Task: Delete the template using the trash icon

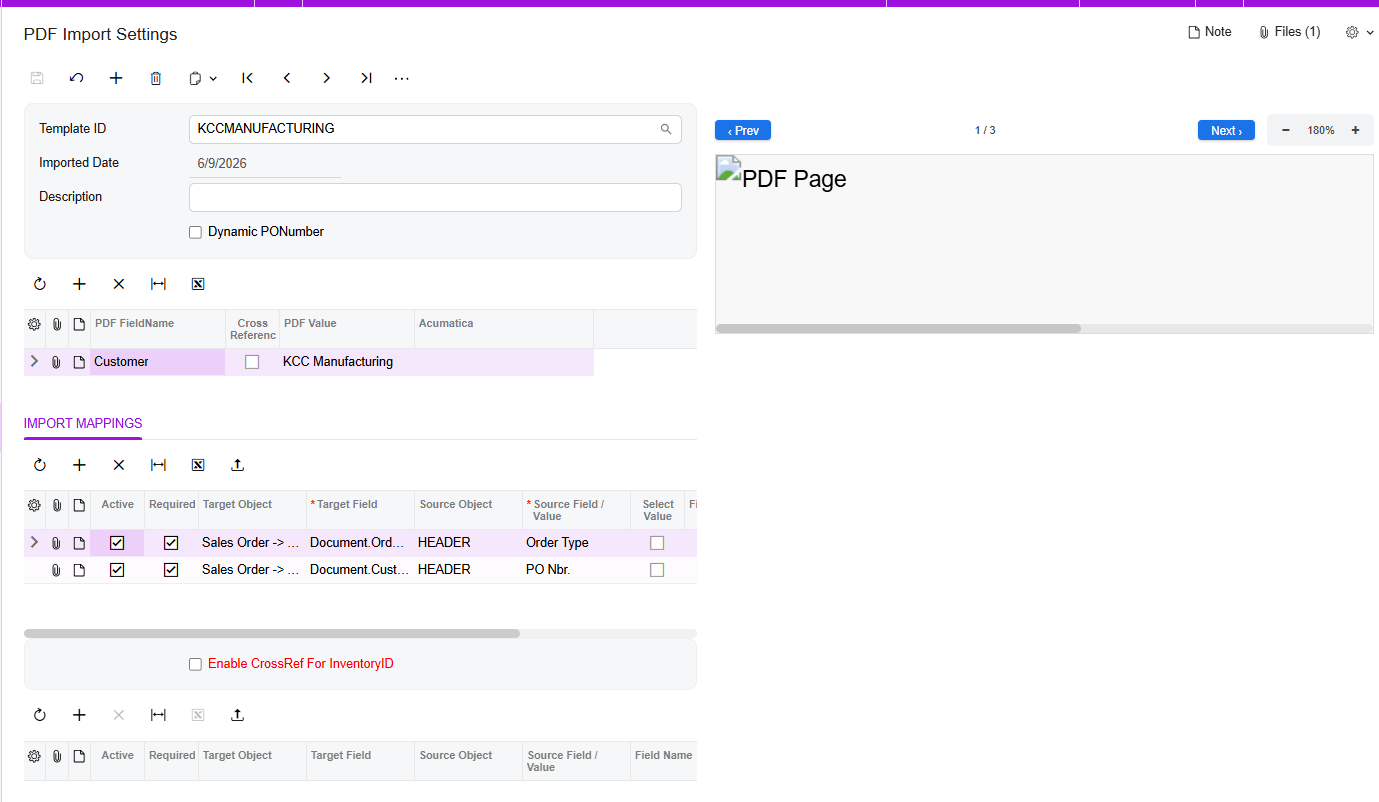Action: (x=156, y=78)
